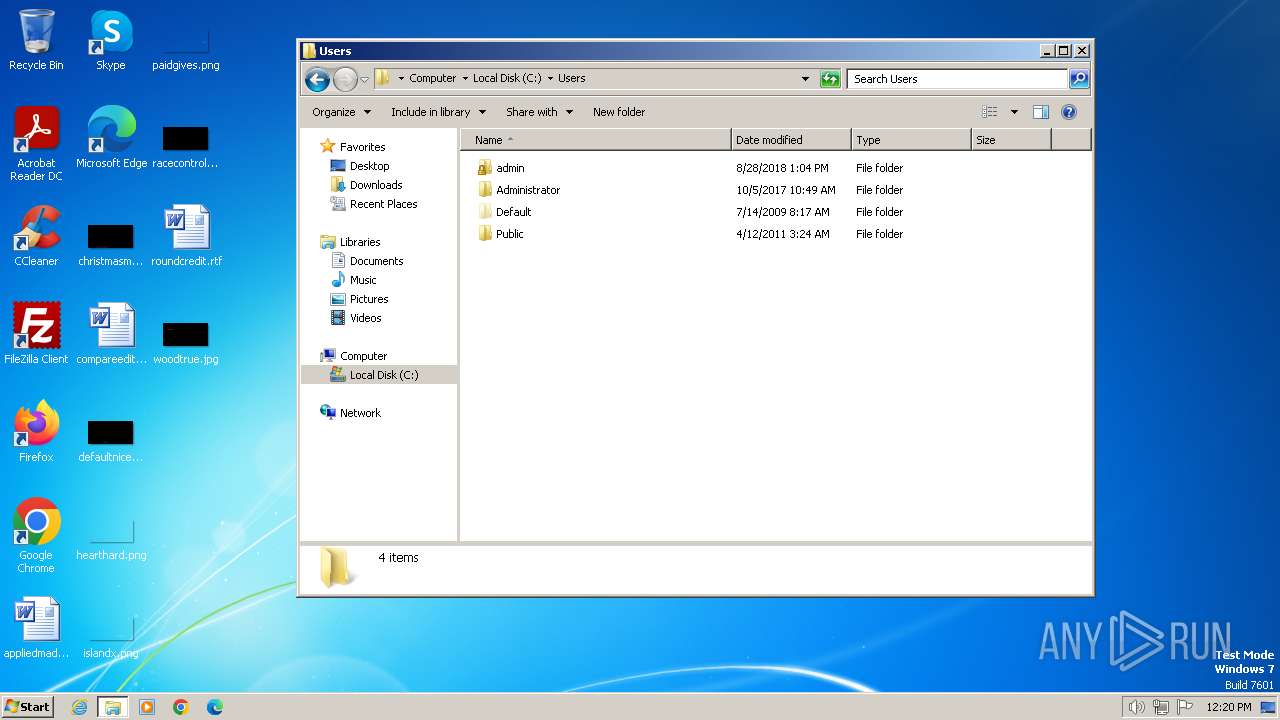Sort by the Date modified column header
This screenshot has height=720, width=1280.
point(791,140)
